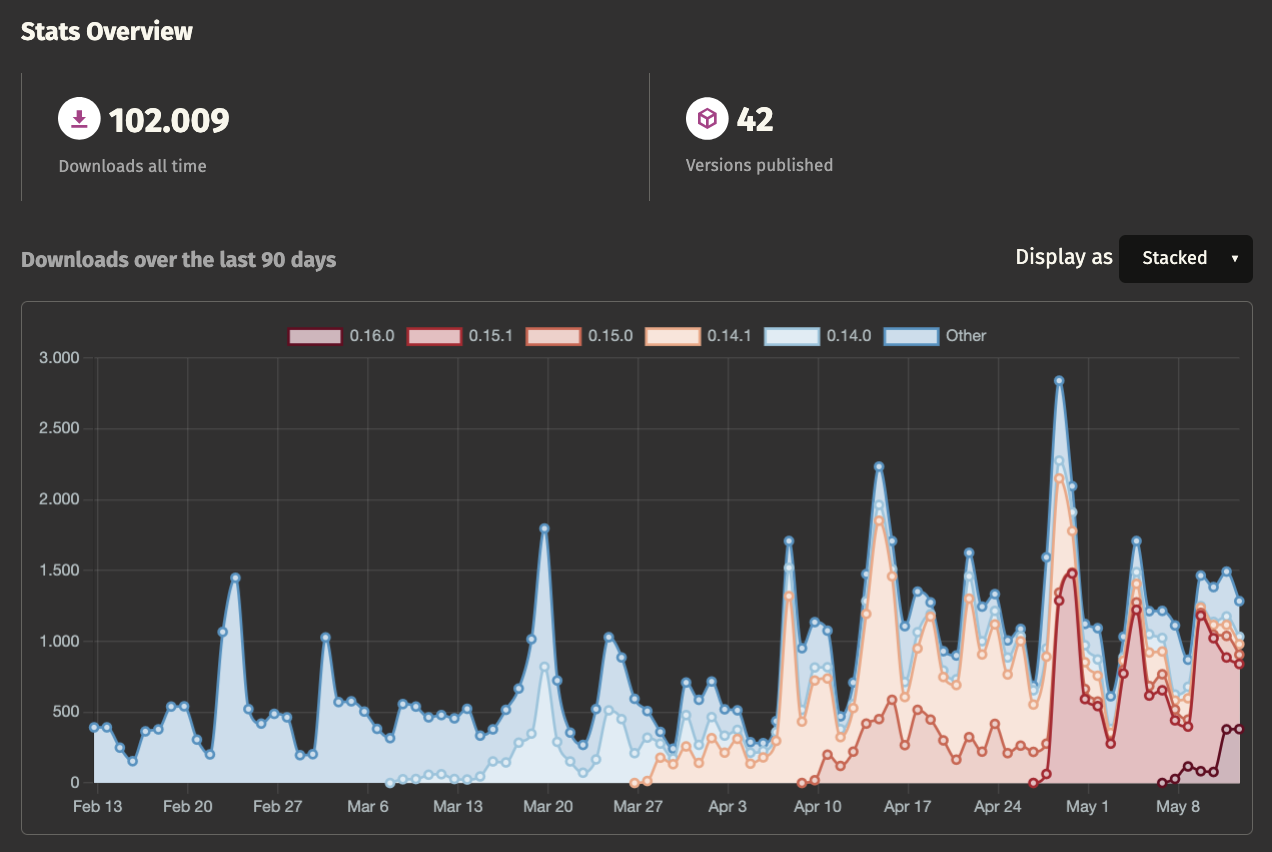This screenshot has height=852, width=1272.
Task: Click the Mar 27 axis label
Action: (638, 806)
